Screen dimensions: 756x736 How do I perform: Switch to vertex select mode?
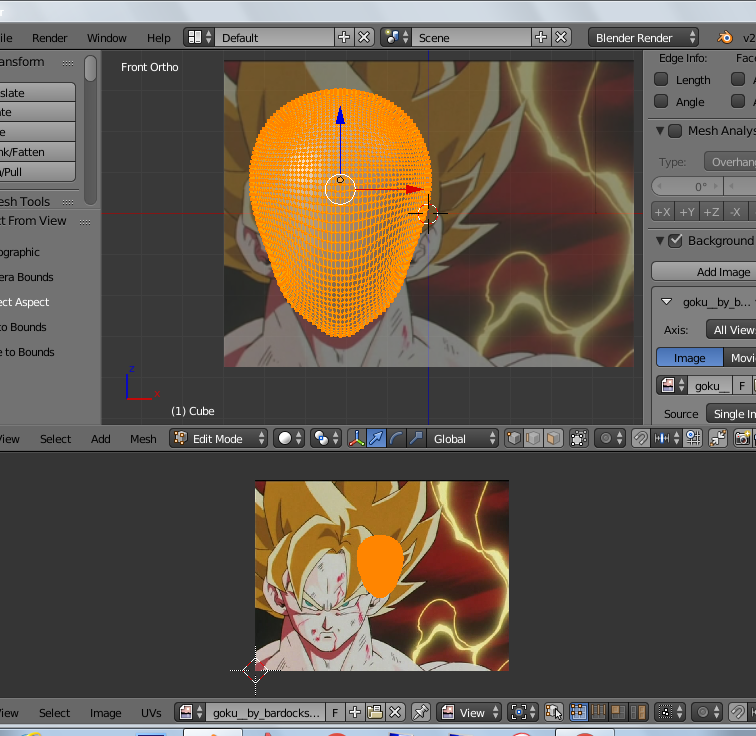pyautogui.click(x=514, y=438)
